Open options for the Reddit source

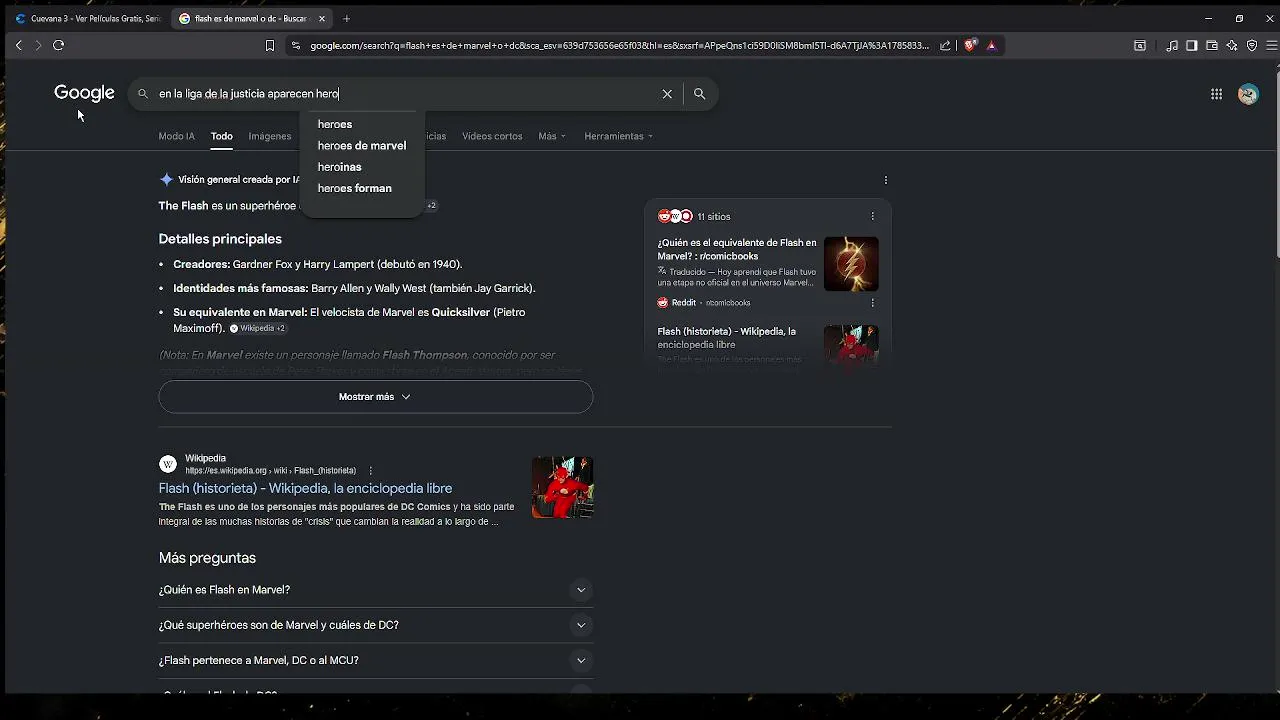coord(872,302)
